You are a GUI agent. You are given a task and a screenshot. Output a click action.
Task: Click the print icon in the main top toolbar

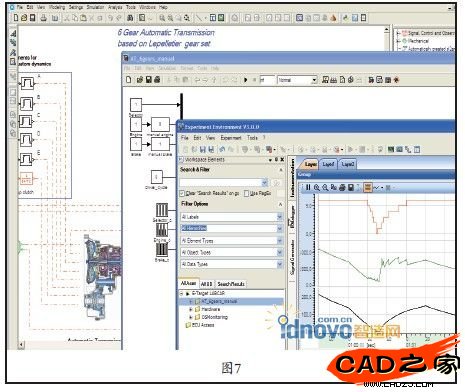point(43,18)
